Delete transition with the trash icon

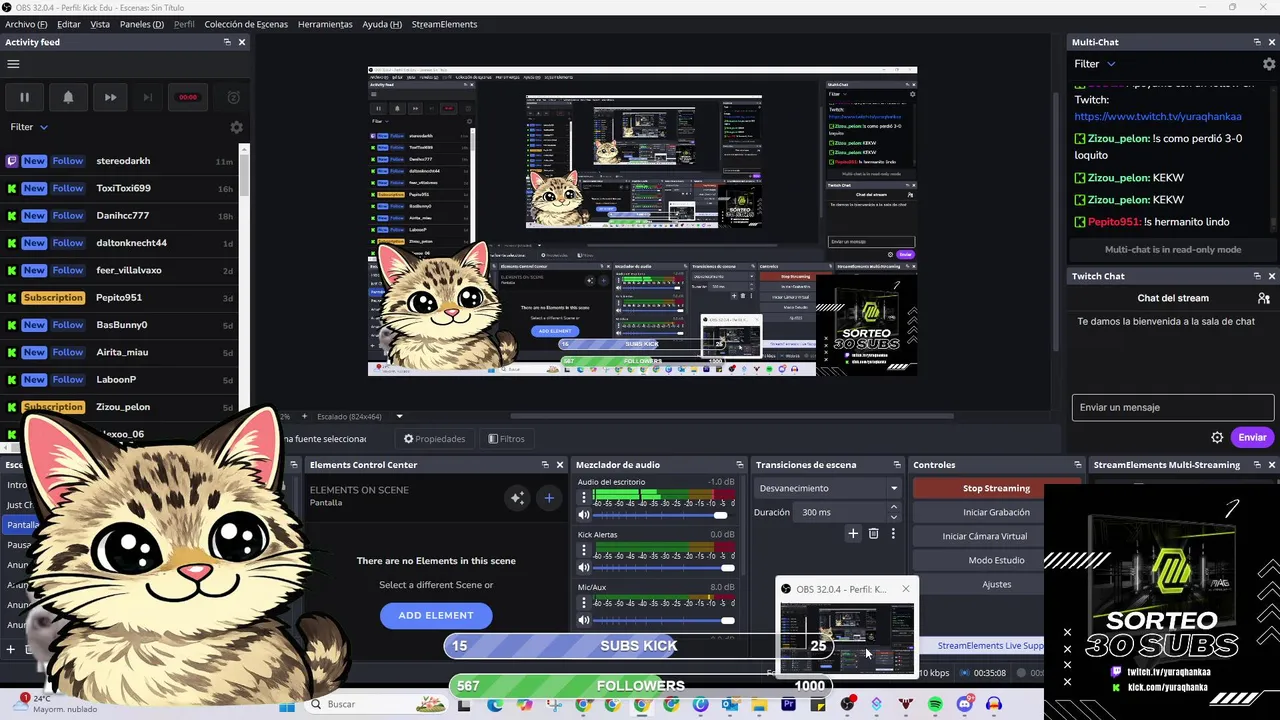pos(873,534)
